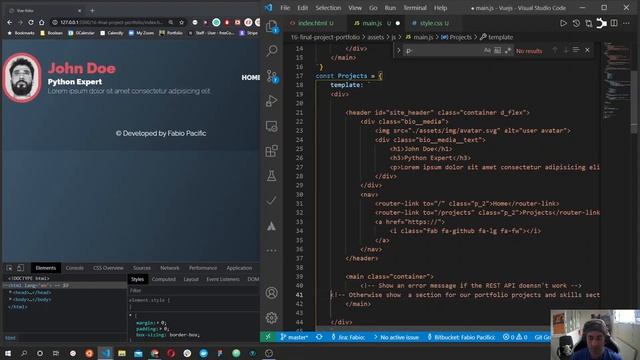640x360 pixels.
Task: Toggle Find in Selection option
Action: pos(576,50)
